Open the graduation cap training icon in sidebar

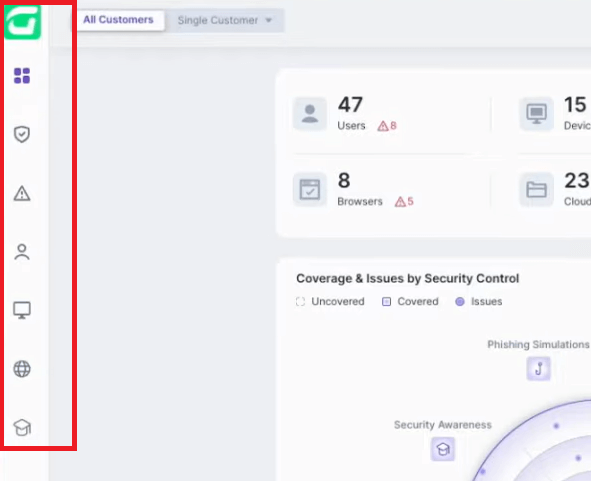click(22, 427)
